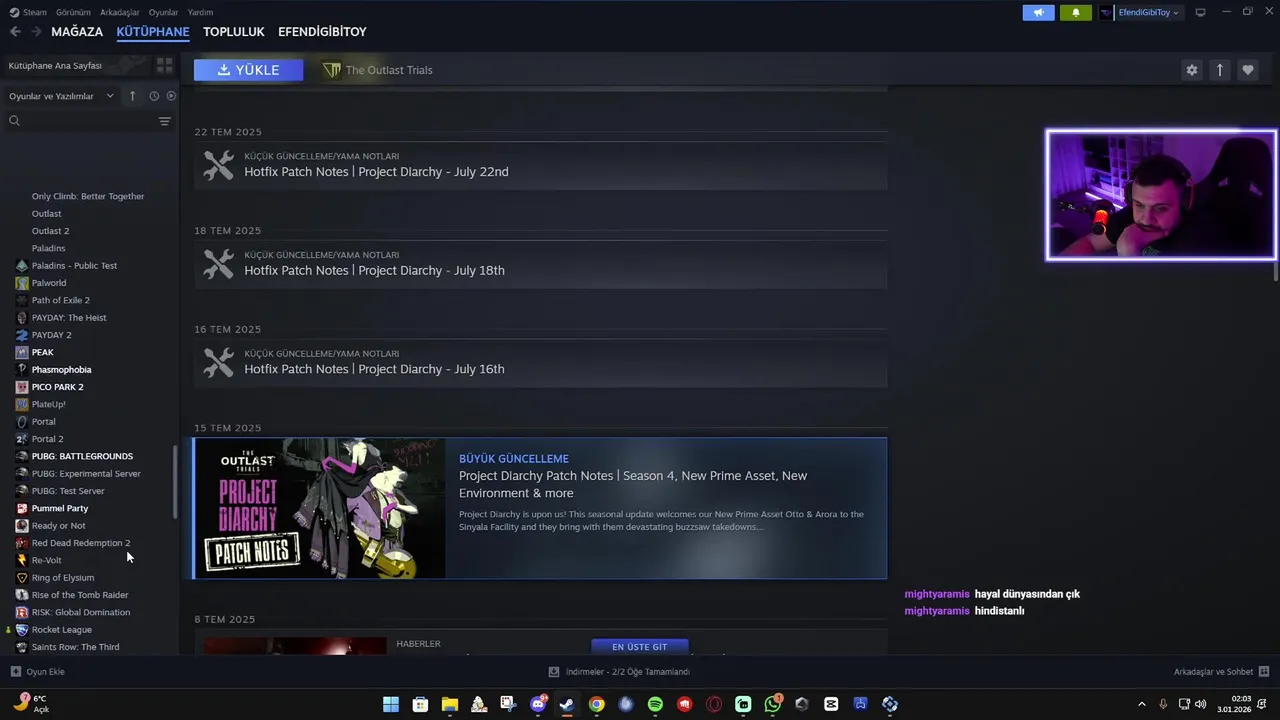Select Only Climb: Better Together
Image resolution: width=1280 pixels, height=720 pixels.
[88, 196]
